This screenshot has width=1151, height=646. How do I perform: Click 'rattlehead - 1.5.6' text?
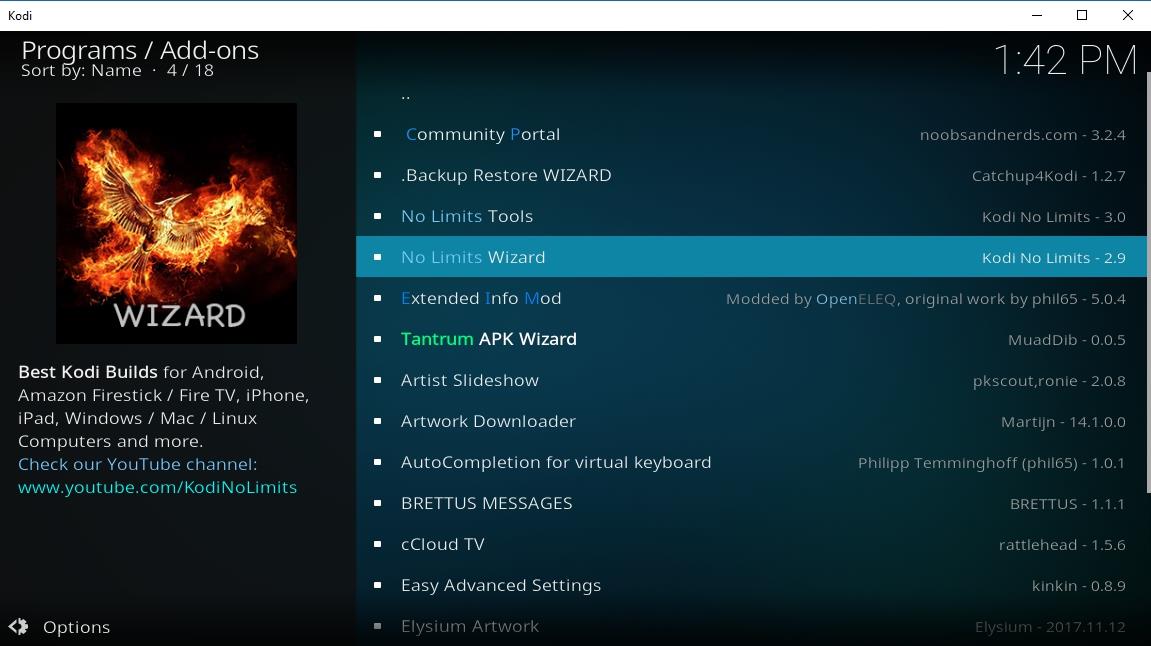[1062, 545]
